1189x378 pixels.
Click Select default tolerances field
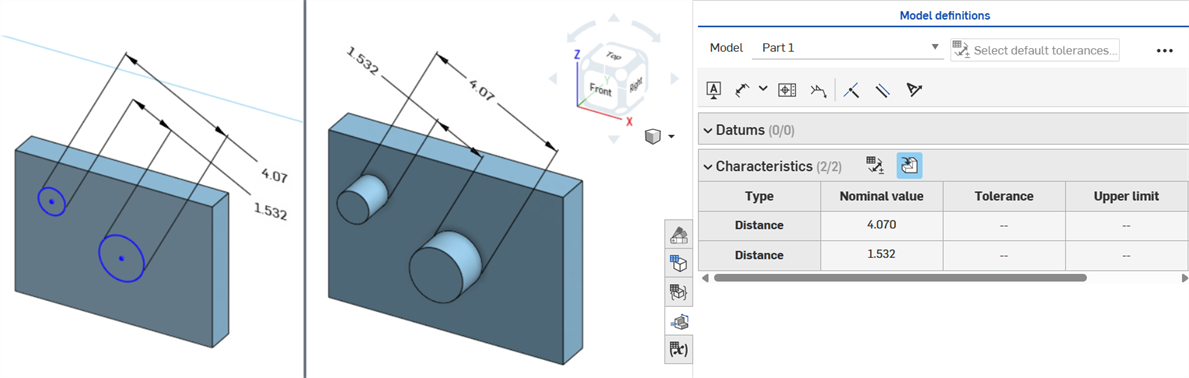pos(1035,51)
